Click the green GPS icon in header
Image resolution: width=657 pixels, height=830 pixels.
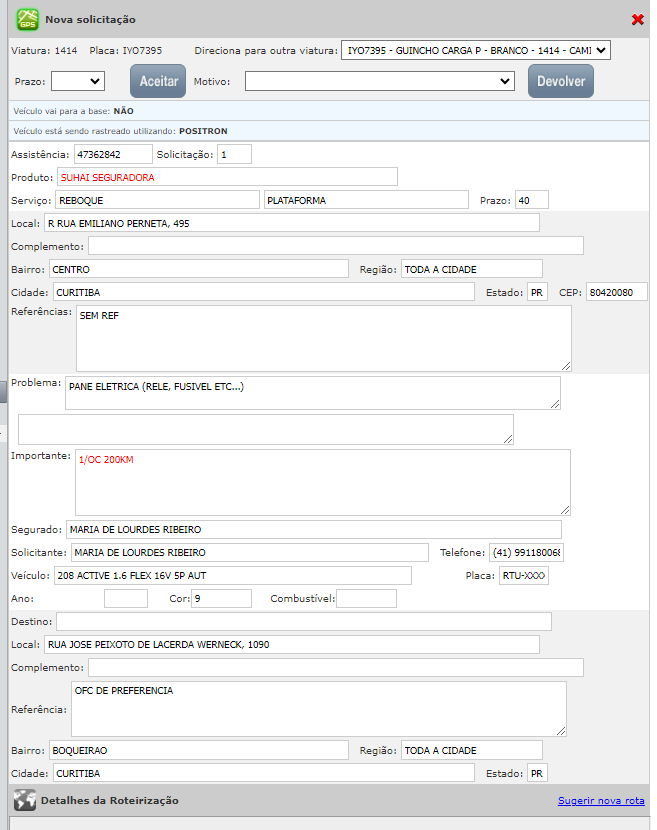pyautogui.click(x=27, y=19)
